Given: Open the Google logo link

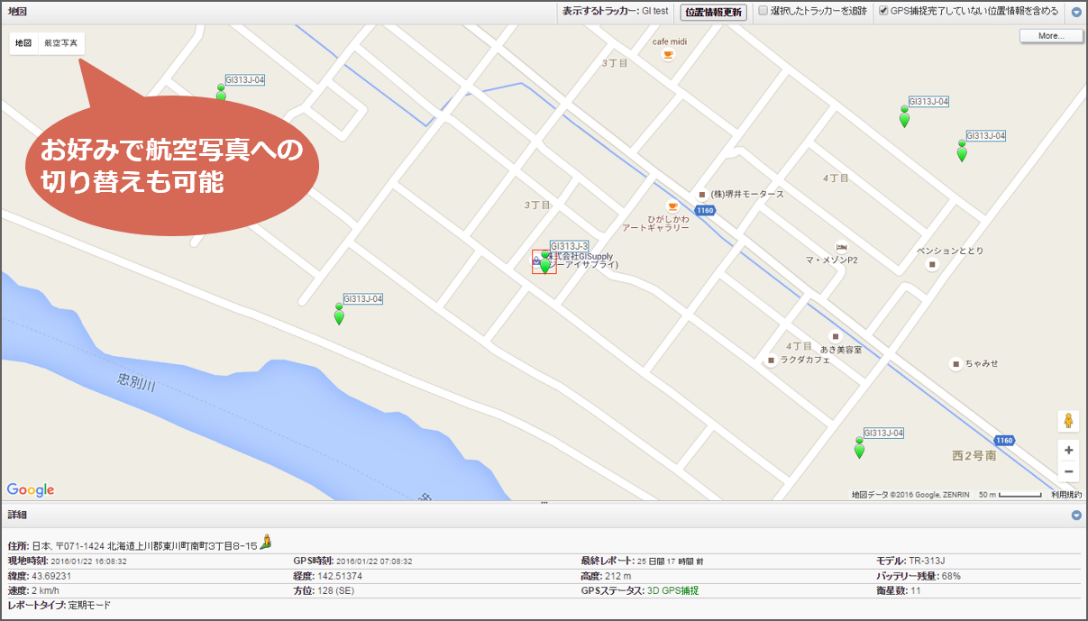Looking at the screenshot, I should 31,490.
